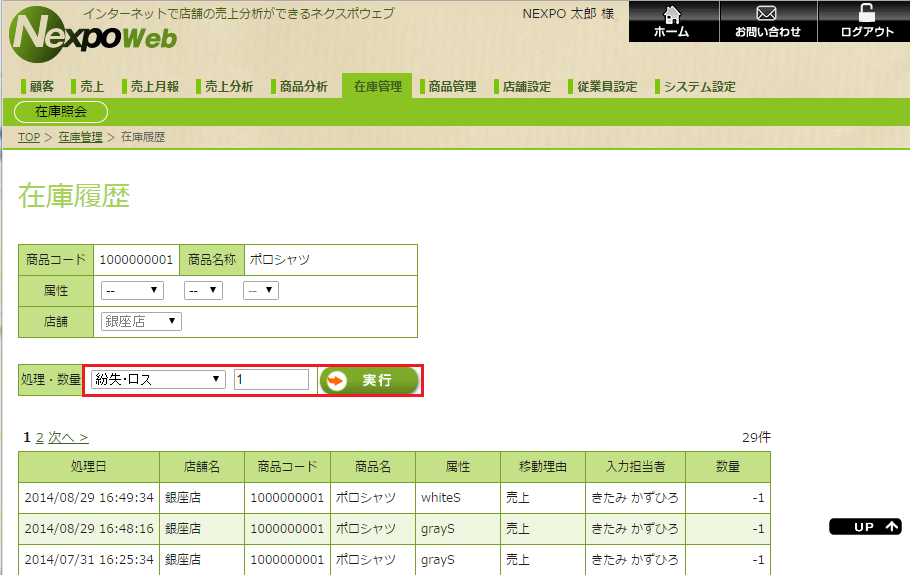Click the 在庫管理 breadcrumb link
This screenshot has width=910, height=575.
click(x=80, y=137)
